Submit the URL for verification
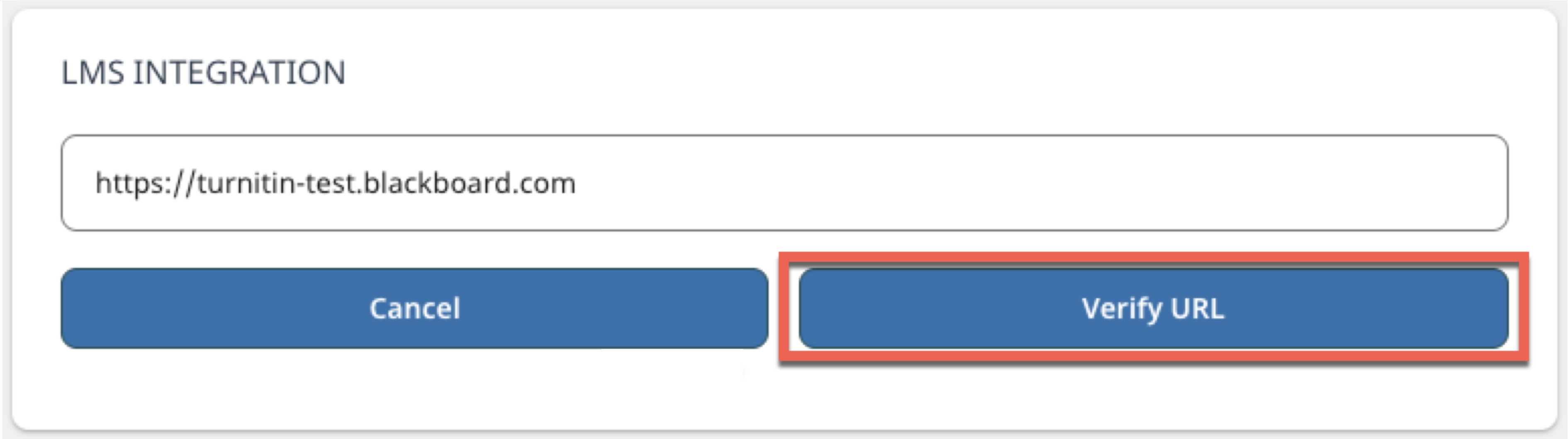1568x439 pixels. coord(1153,308)
